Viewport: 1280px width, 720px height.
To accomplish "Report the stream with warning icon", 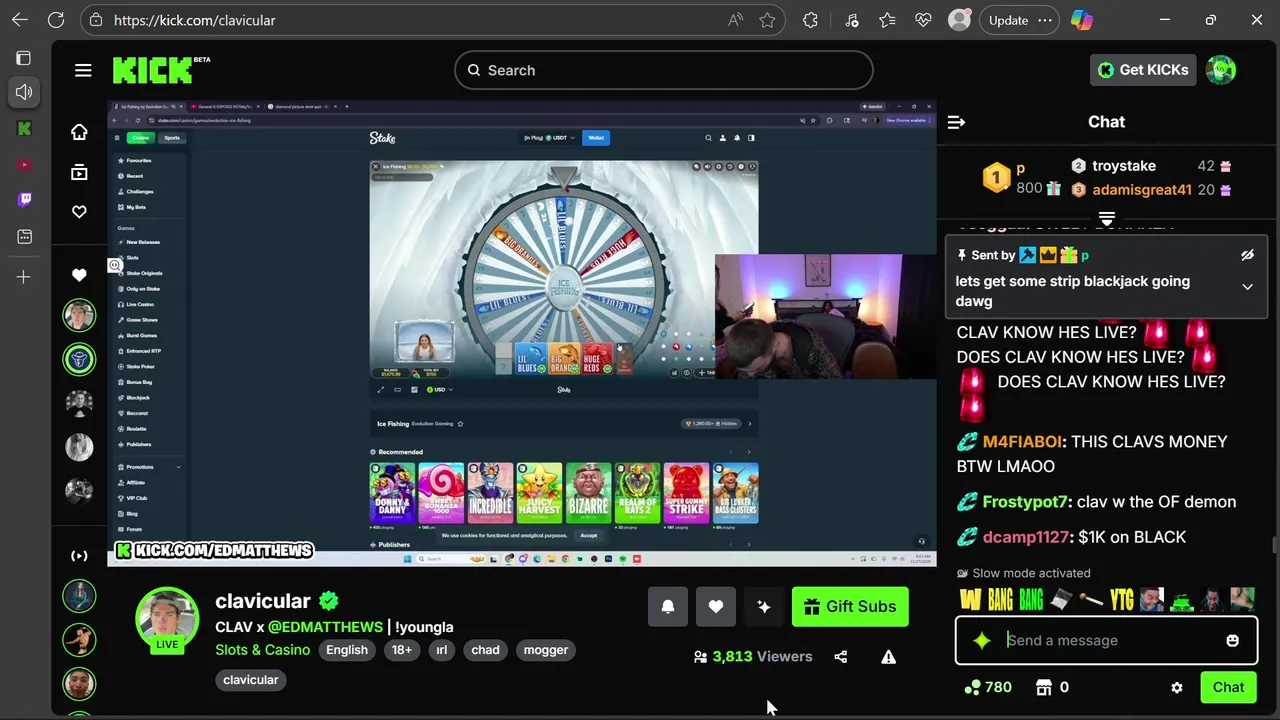I will pyautogui.click(x=888, y=657).
